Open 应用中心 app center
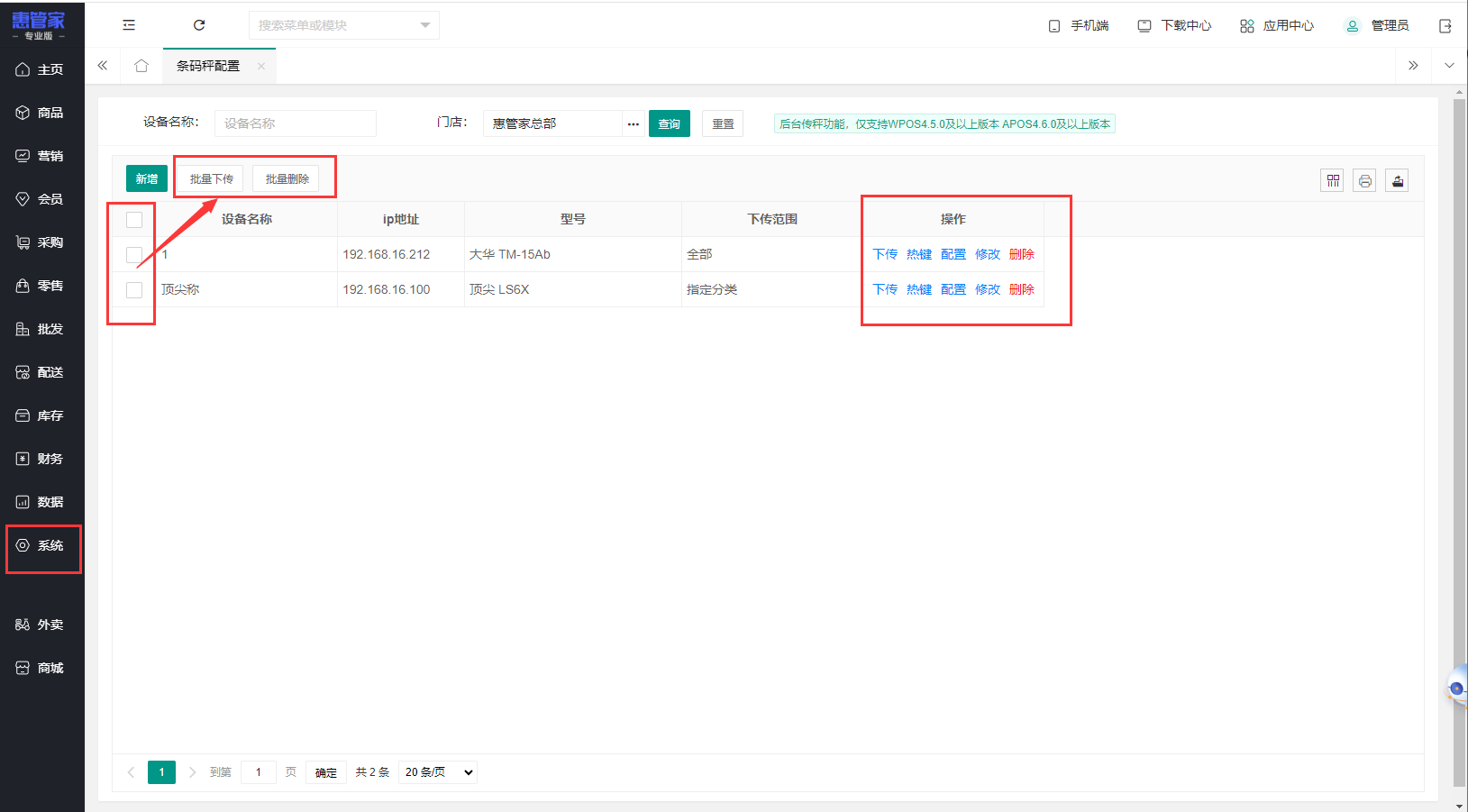This screenshot has width=1468, height=812. (1277, 25)
